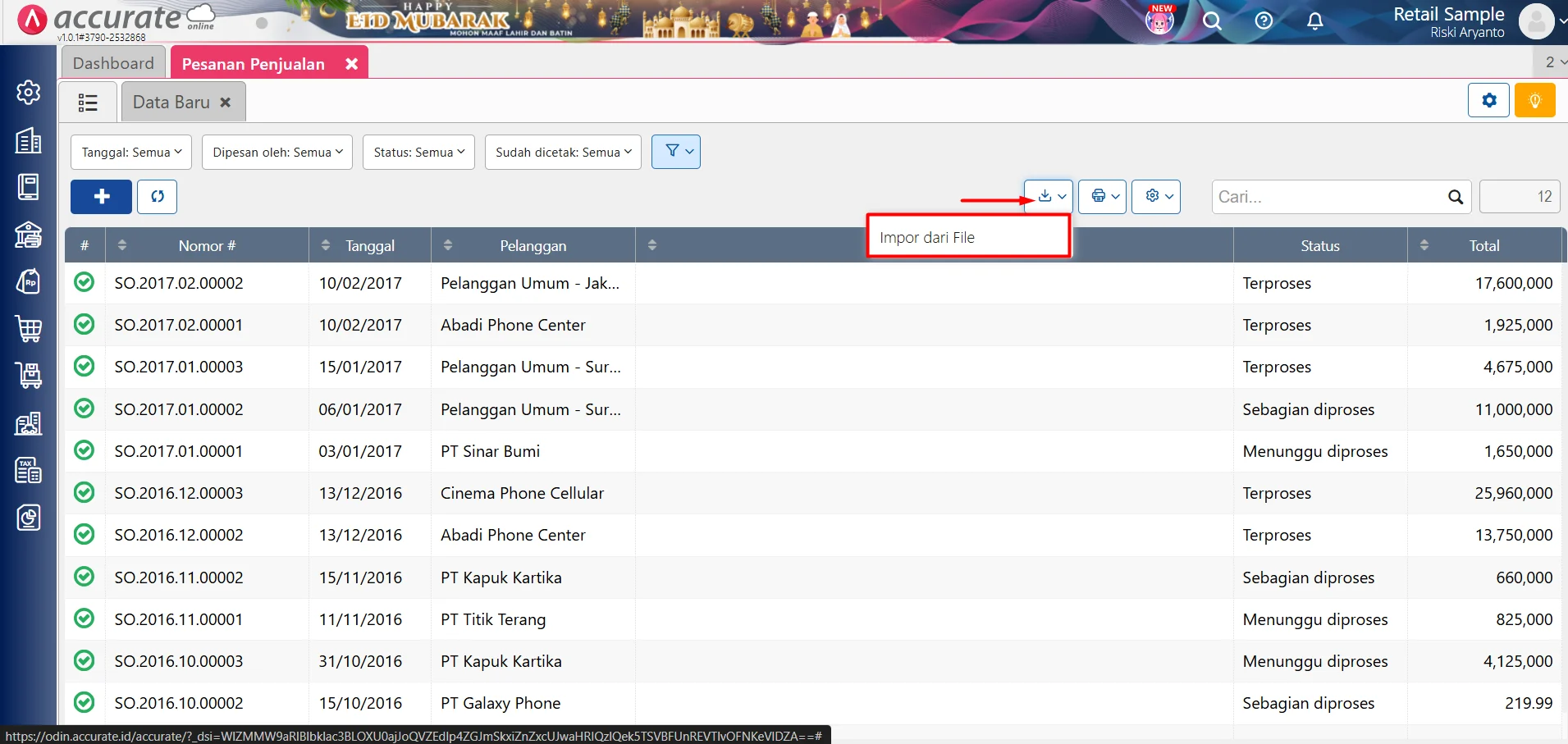Sort by the Pelanggan column header
Screen dimensions: 1568x744
pos(533,245)
